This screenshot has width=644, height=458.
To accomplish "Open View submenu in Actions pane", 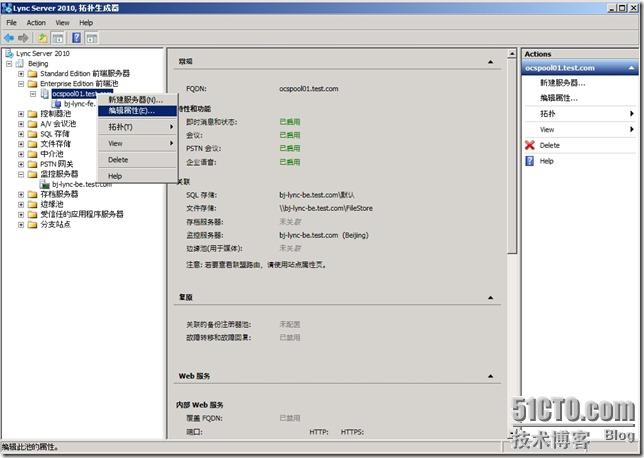I will (581, 129).
